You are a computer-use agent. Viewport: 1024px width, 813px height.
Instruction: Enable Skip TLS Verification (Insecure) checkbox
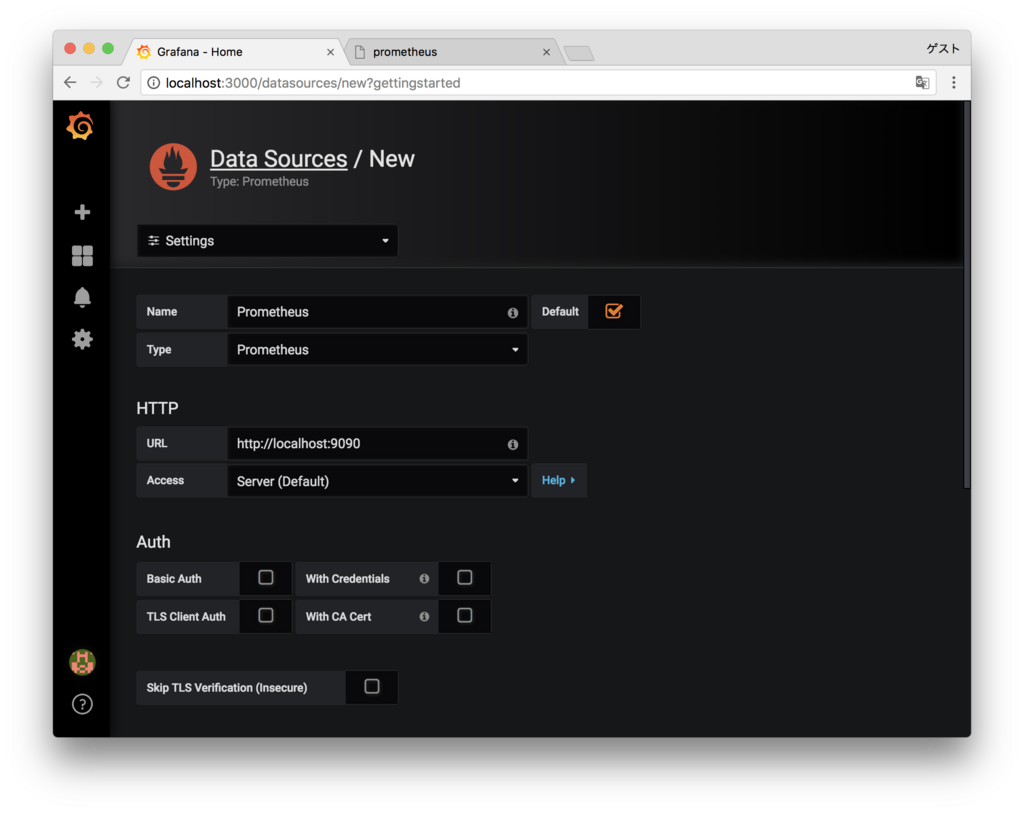pos(372,686)
